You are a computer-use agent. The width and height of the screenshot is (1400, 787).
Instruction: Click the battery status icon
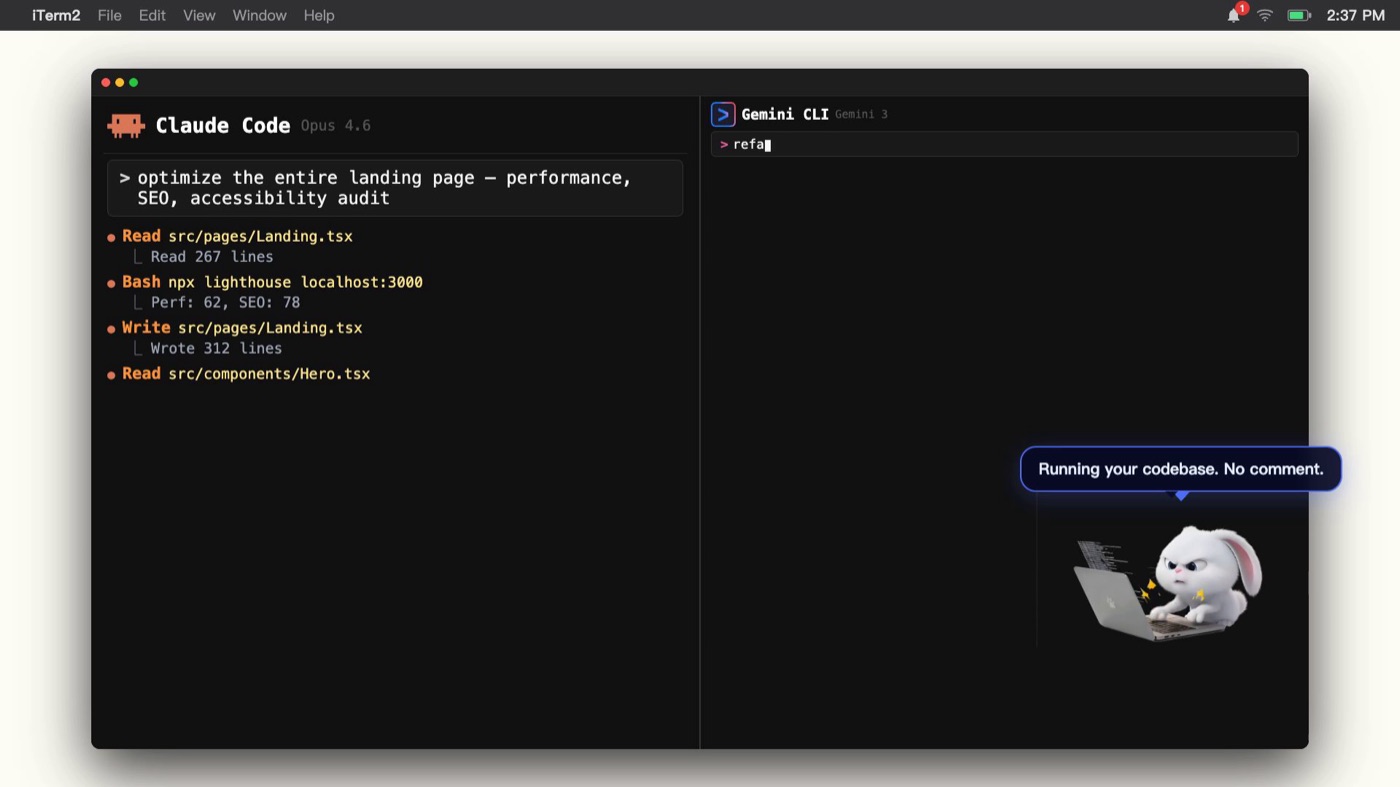(1299, 15)
